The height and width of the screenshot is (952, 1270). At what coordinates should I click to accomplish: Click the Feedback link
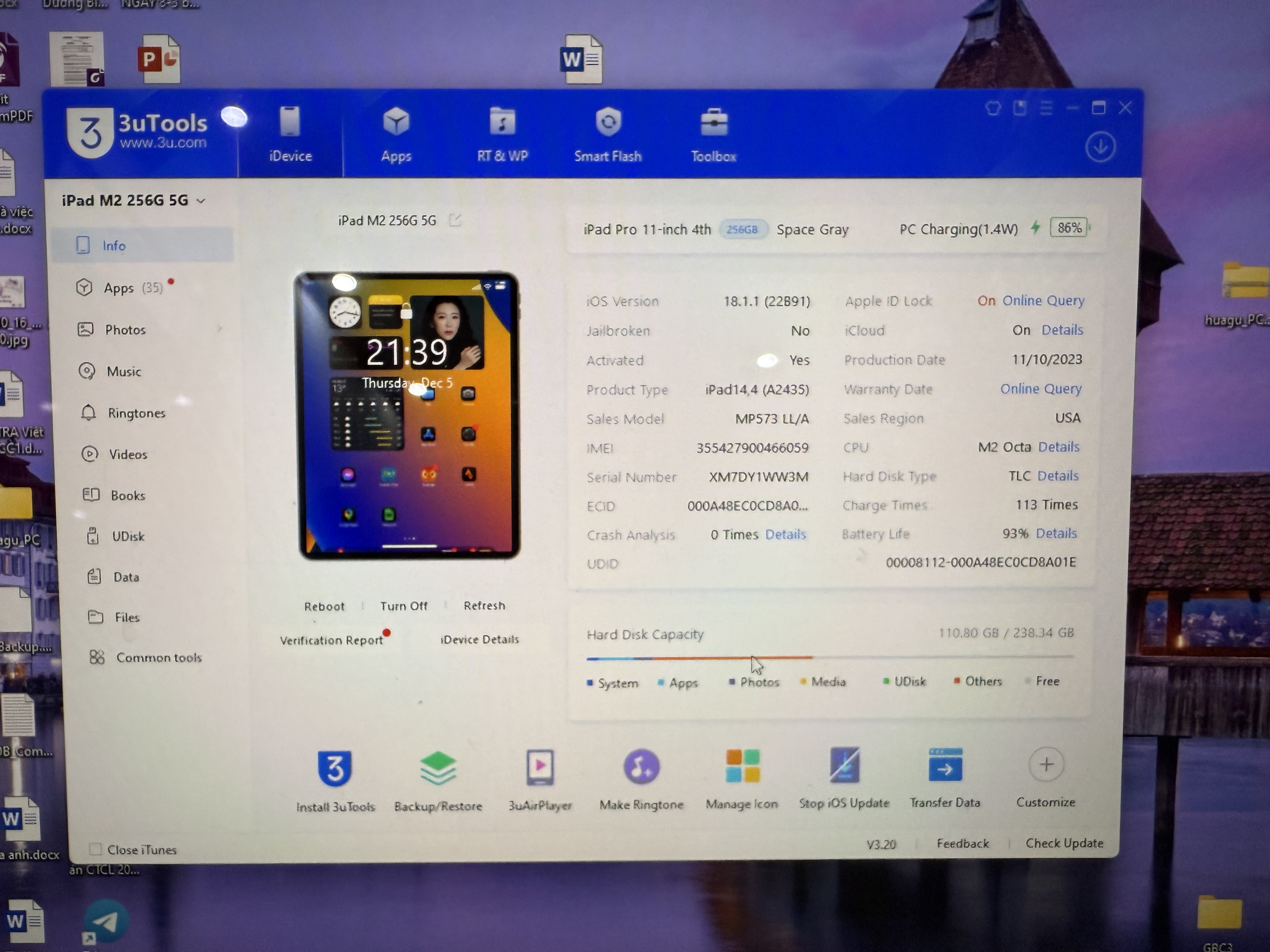click(963, 843)
